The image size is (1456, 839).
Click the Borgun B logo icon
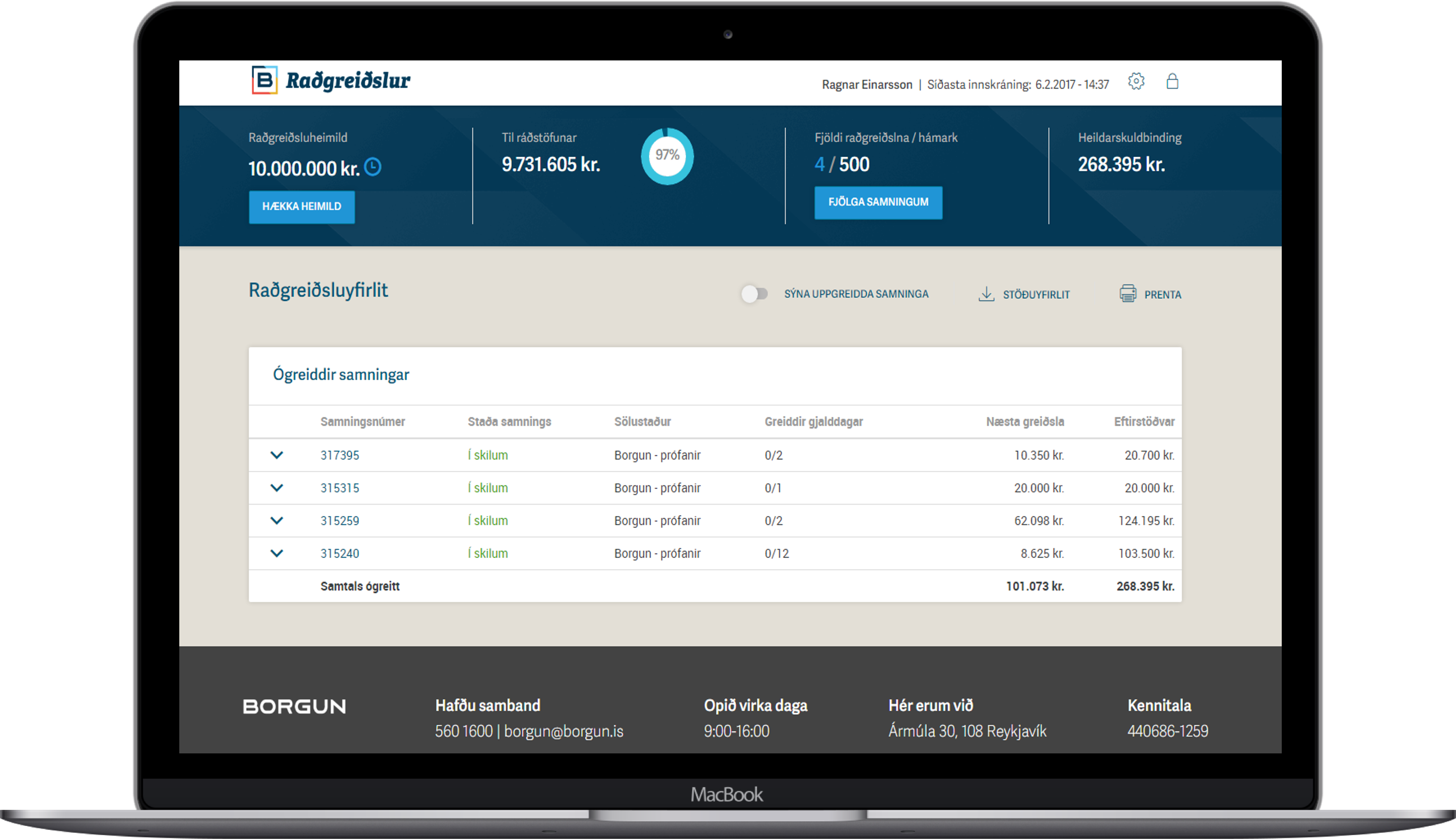264,80
